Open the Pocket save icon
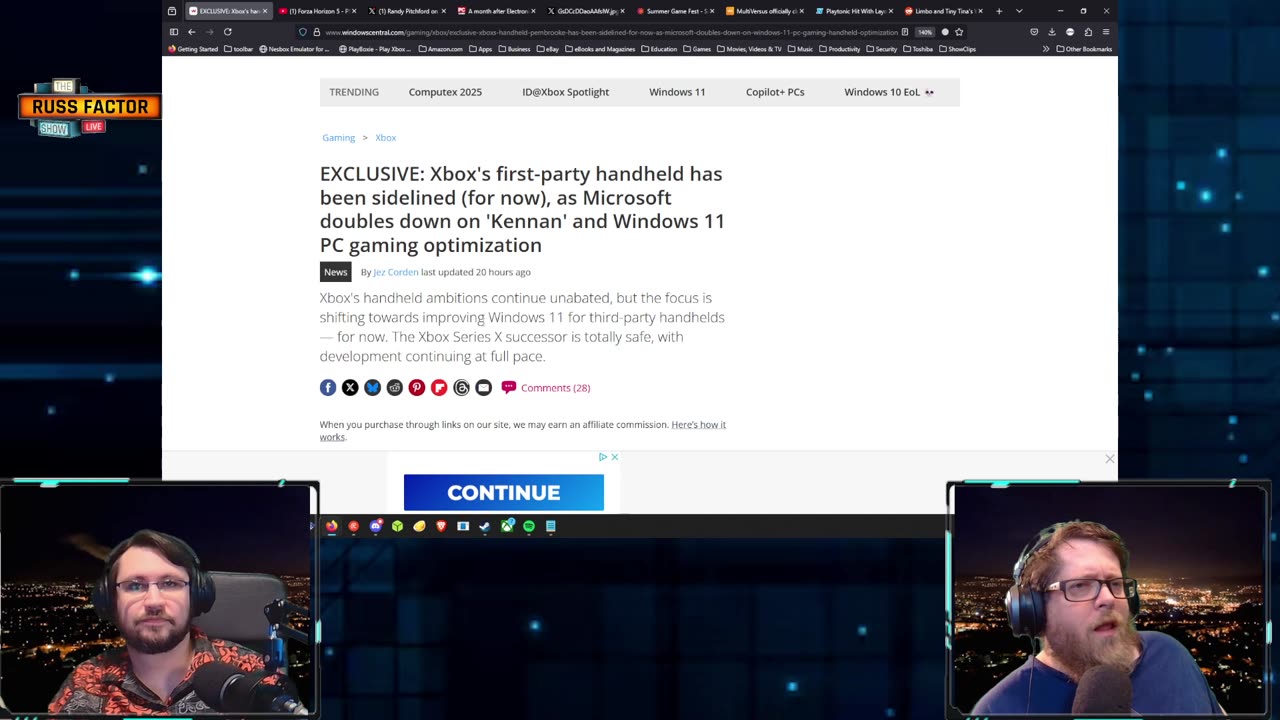 tap(1034, 32)
